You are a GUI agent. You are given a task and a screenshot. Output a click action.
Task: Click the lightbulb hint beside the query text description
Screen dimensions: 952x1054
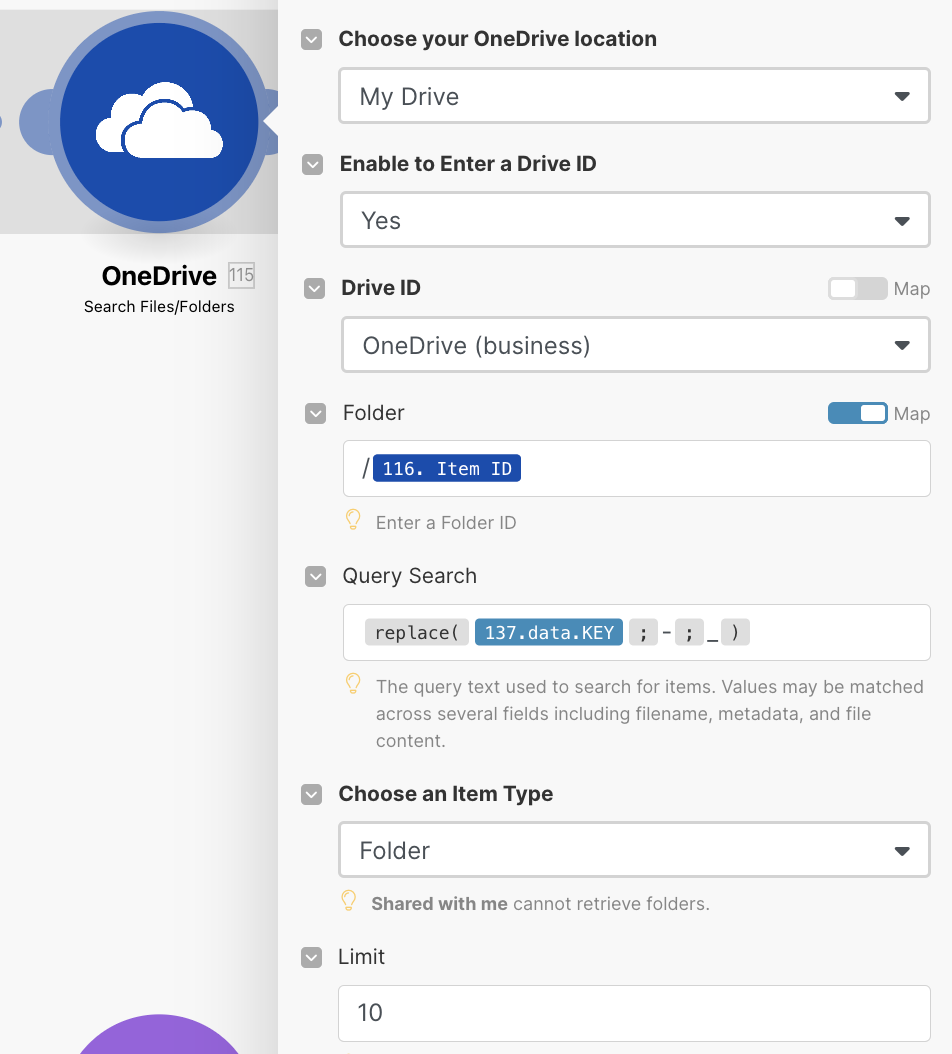click(353, 684)
